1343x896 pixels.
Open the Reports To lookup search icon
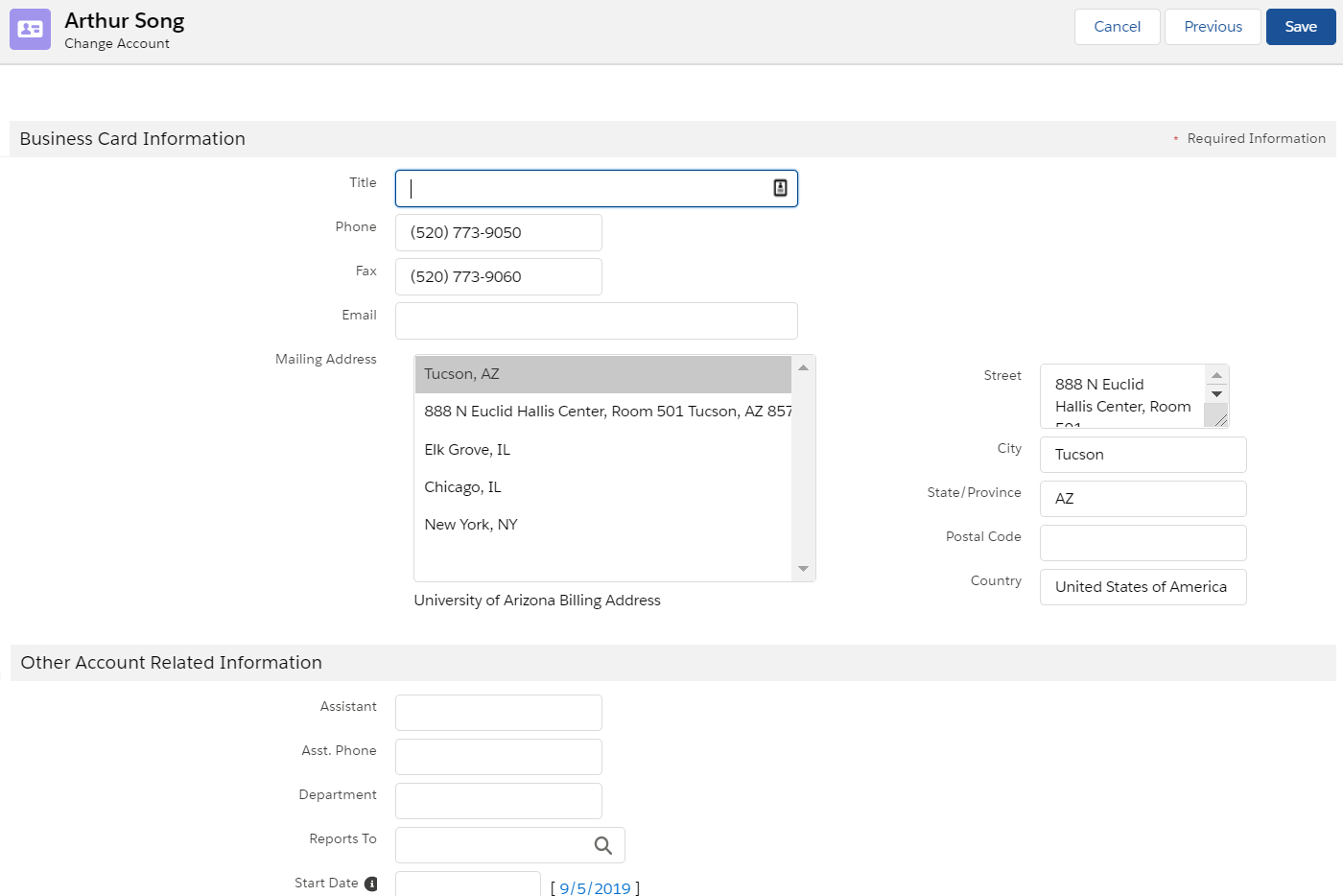[x=603, y=845]
